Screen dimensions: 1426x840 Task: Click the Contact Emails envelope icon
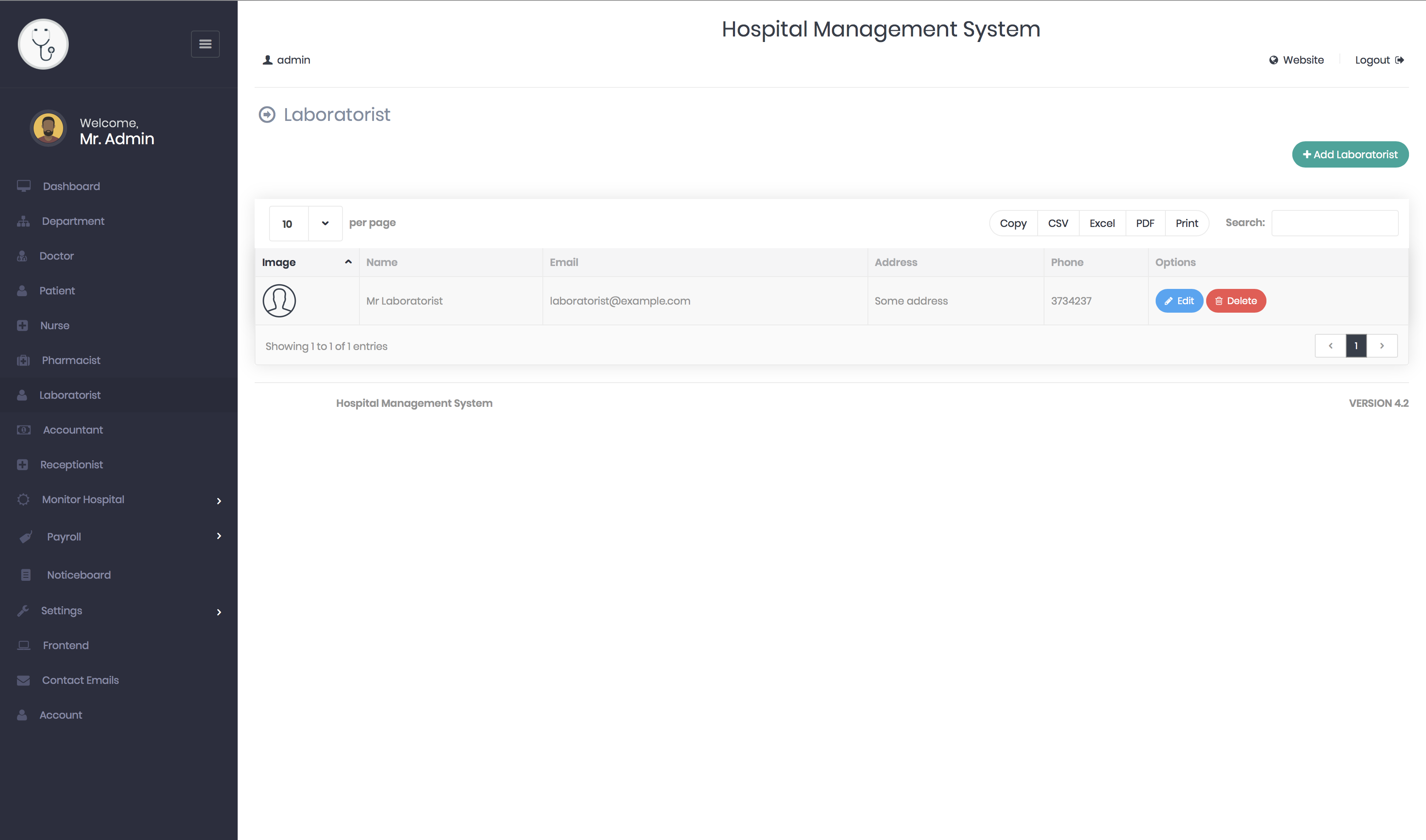(23, 680)
